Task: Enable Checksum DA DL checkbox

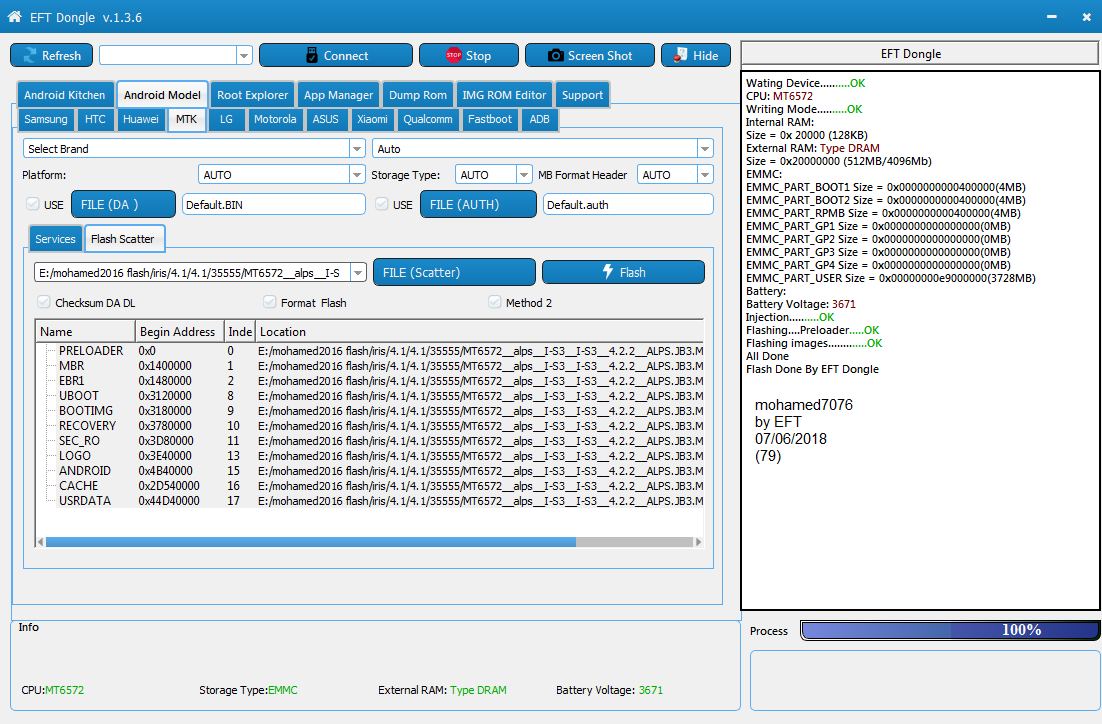Action: pyautogui.click(x=44, y=302)
